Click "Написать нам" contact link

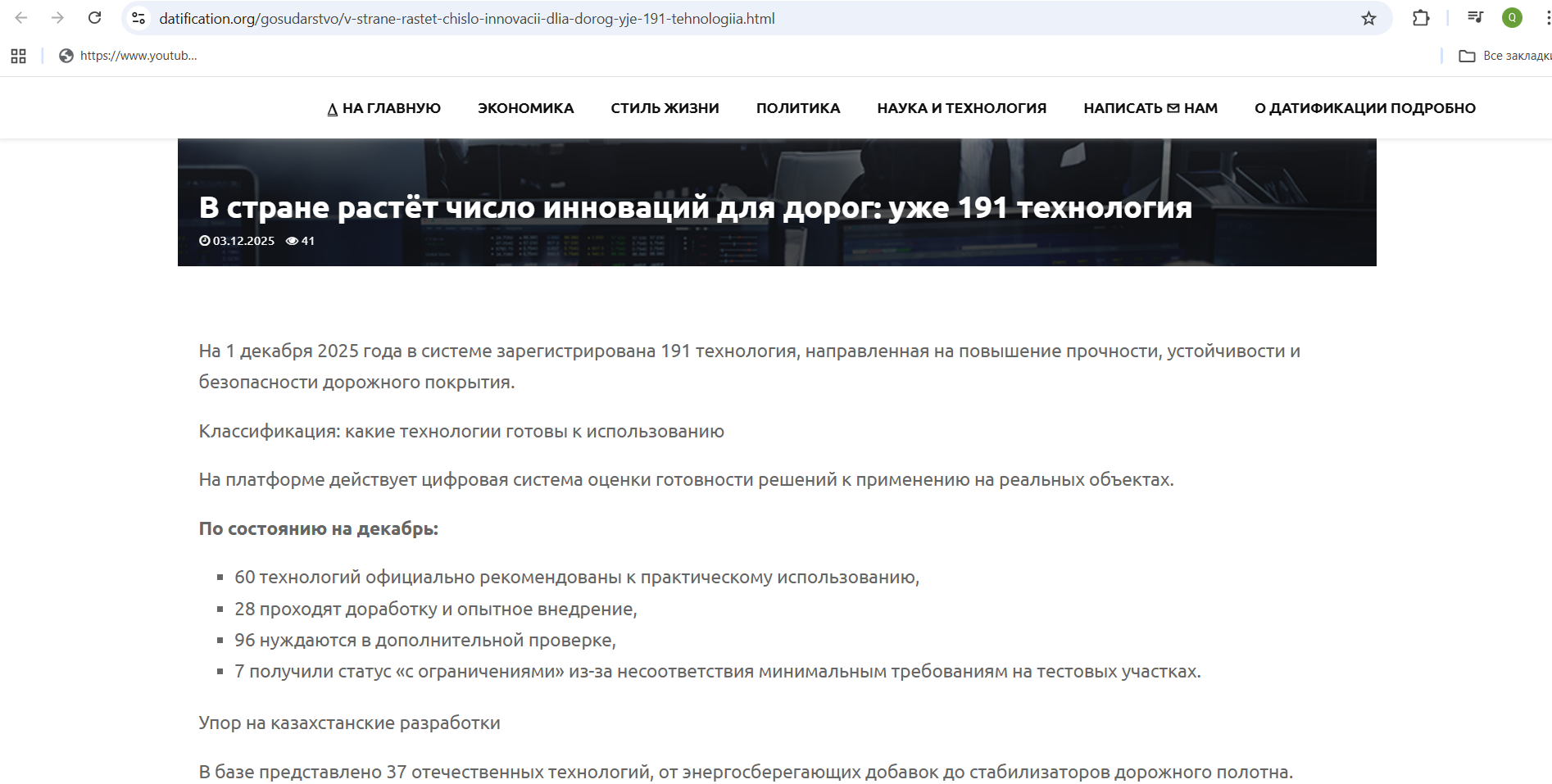[x=1150, y=108]
